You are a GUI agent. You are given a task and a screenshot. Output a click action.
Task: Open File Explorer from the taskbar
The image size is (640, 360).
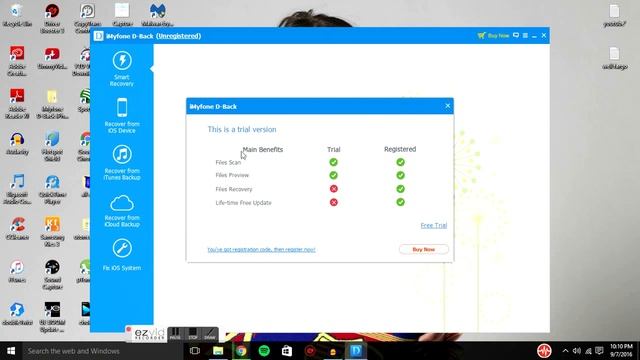(x=218, y=351)
